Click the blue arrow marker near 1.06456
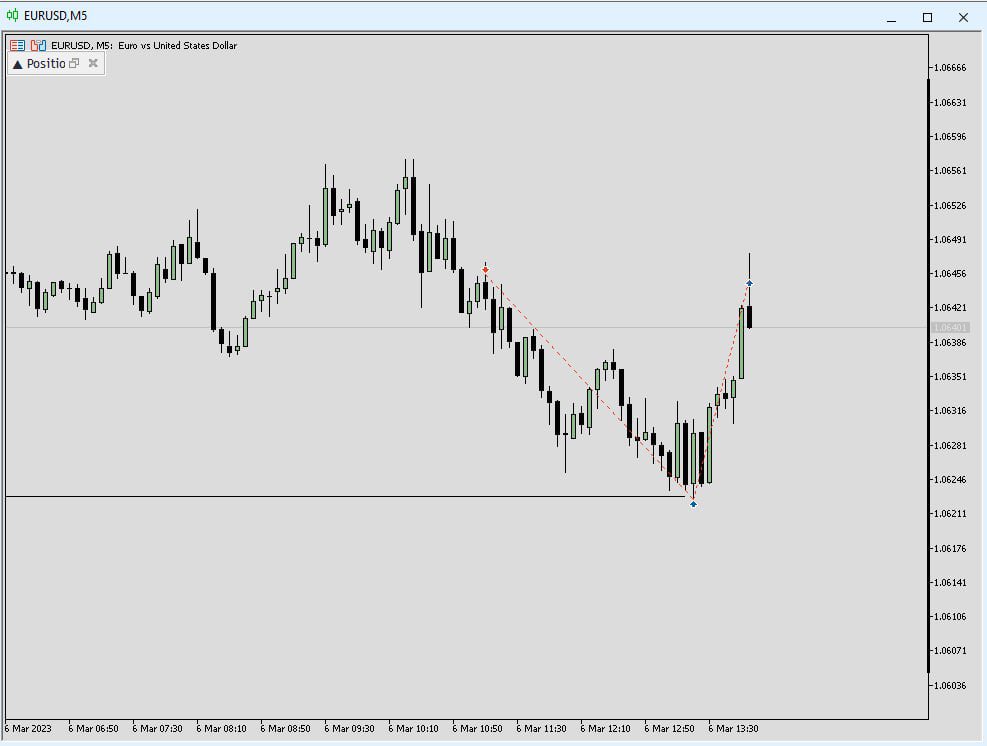The height and width of the screenshot is (746, 987). click(749, 283)
